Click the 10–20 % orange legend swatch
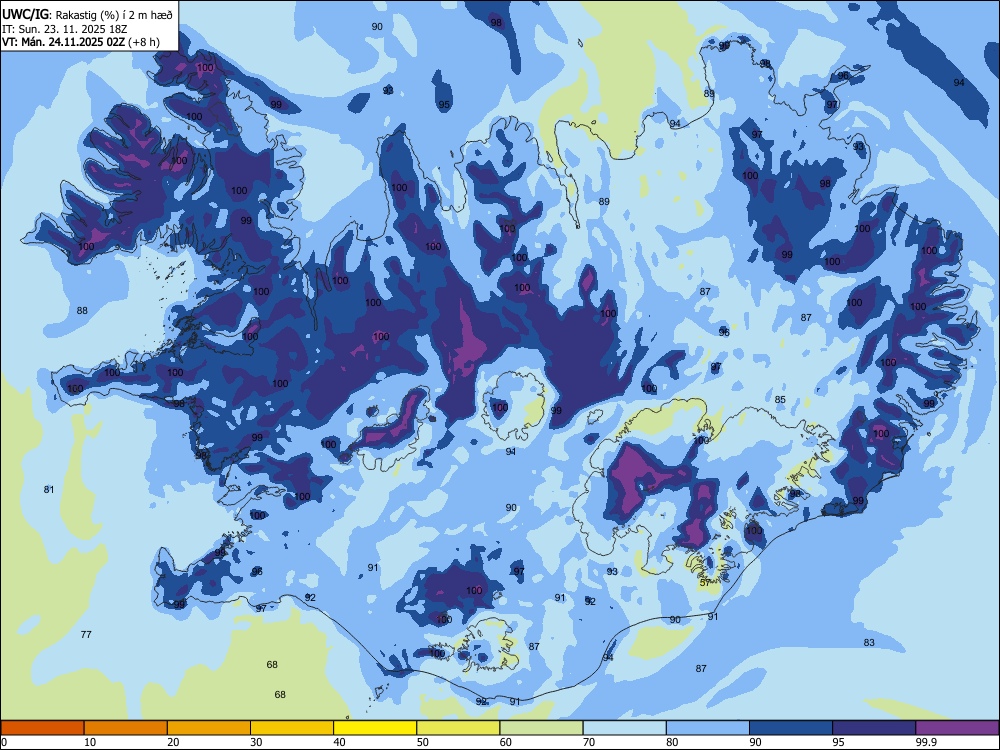The image size is (1000, 750). pyautogui.click(x=126, y=728)
